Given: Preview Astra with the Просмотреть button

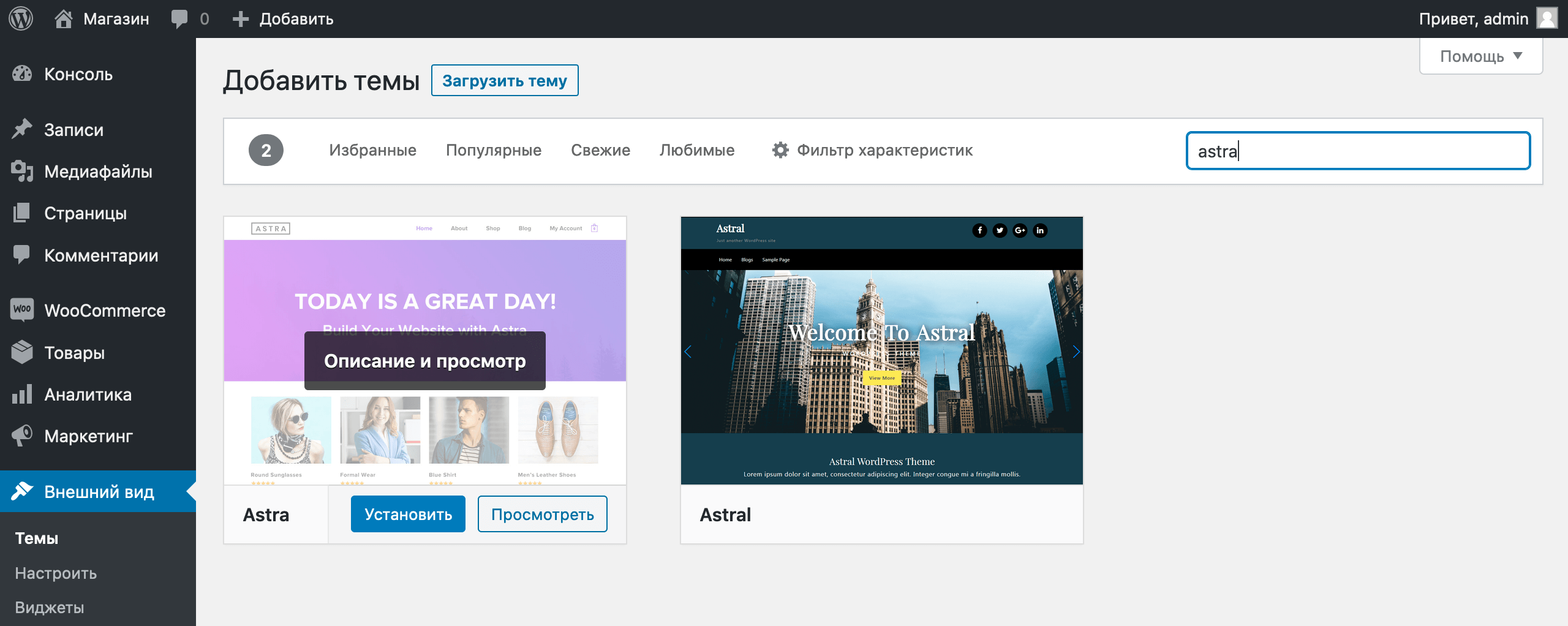Looking at the screenshot, I should point(542,514).
